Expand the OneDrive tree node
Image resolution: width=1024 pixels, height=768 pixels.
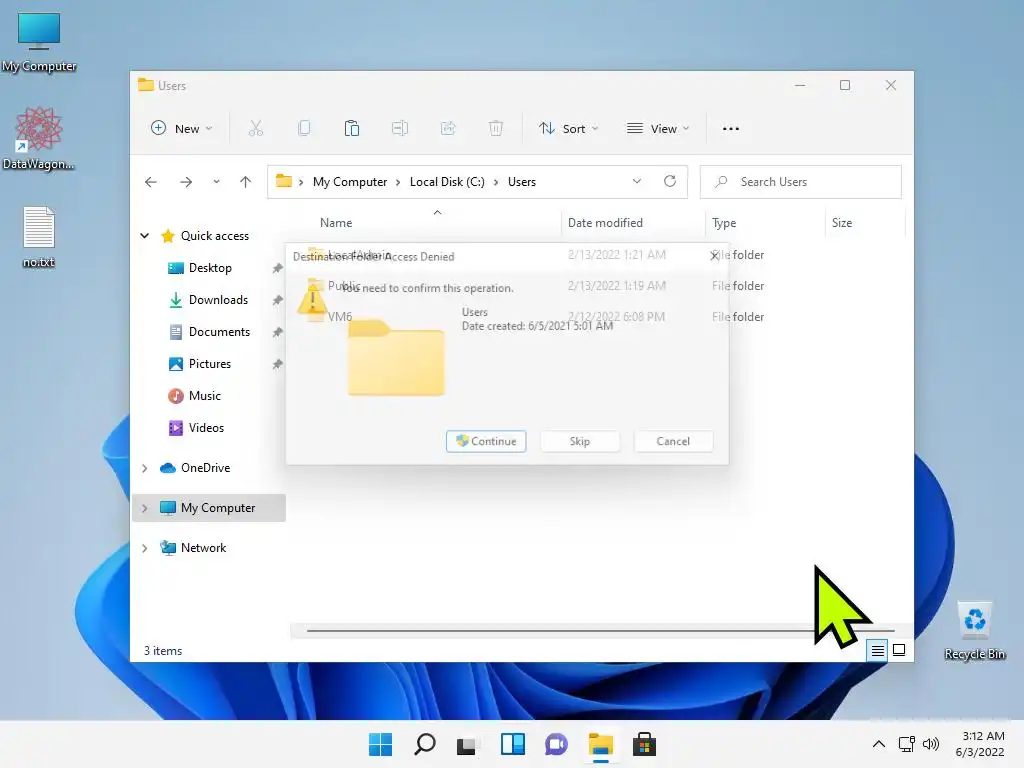145,468
